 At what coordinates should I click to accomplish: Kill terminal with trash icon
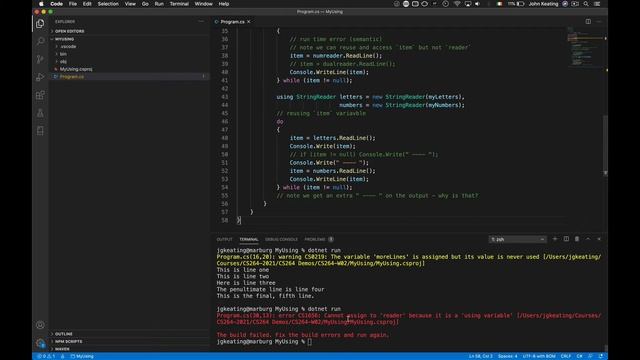(x=577, y=239)
